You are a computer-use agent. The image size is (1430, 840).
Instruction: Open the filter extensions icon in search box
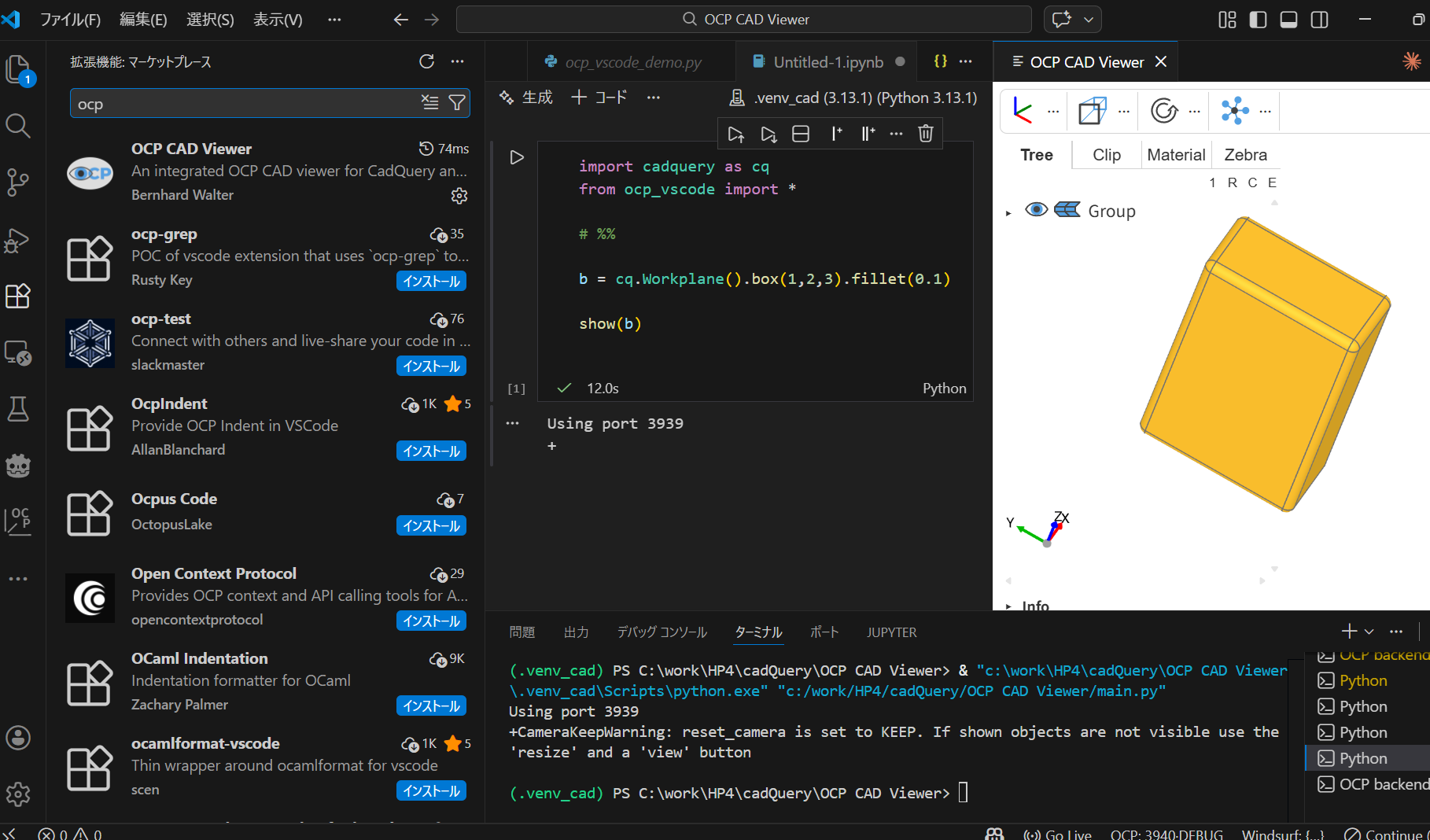click(x=456, y=103)
